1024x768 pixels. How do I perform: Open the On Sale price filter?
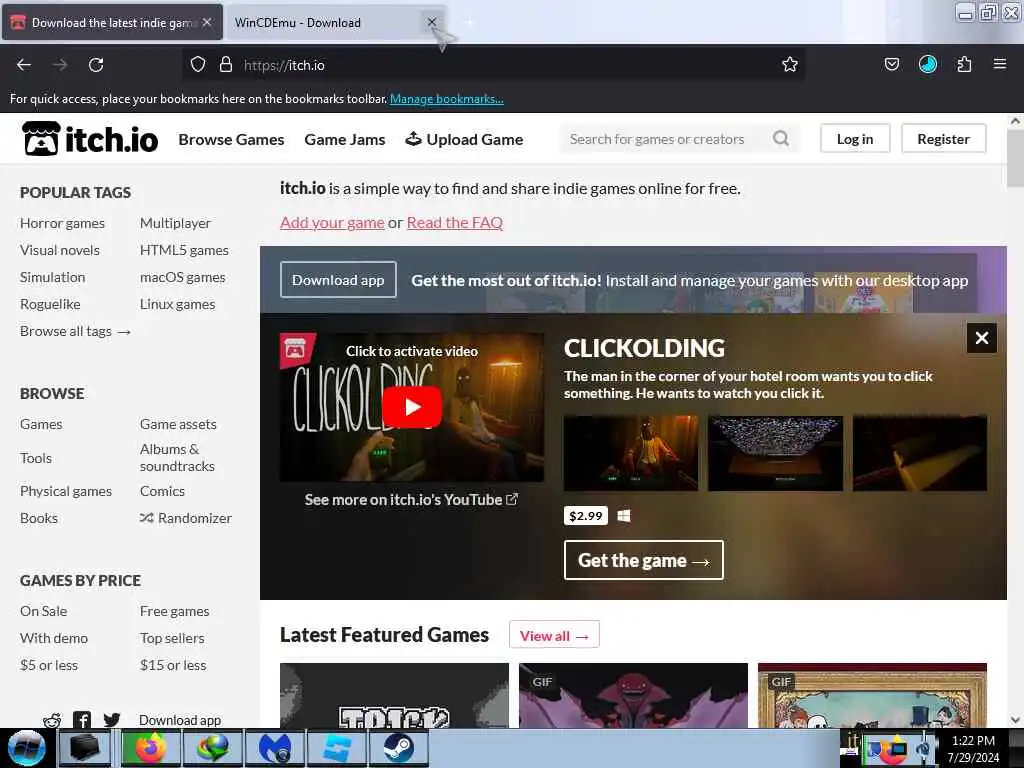(x=44, y=611)
